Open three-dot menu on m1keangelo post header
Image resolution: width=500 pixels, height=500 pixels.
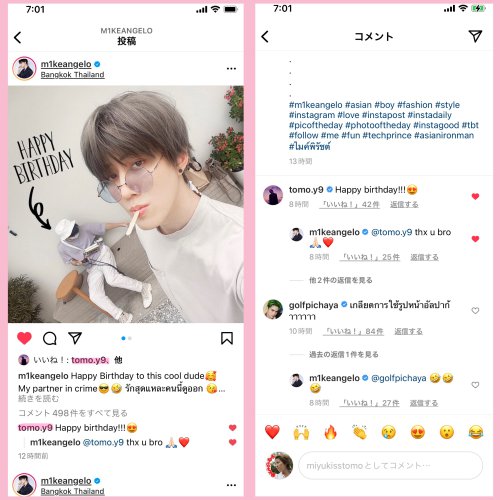(x=231, y=68)
